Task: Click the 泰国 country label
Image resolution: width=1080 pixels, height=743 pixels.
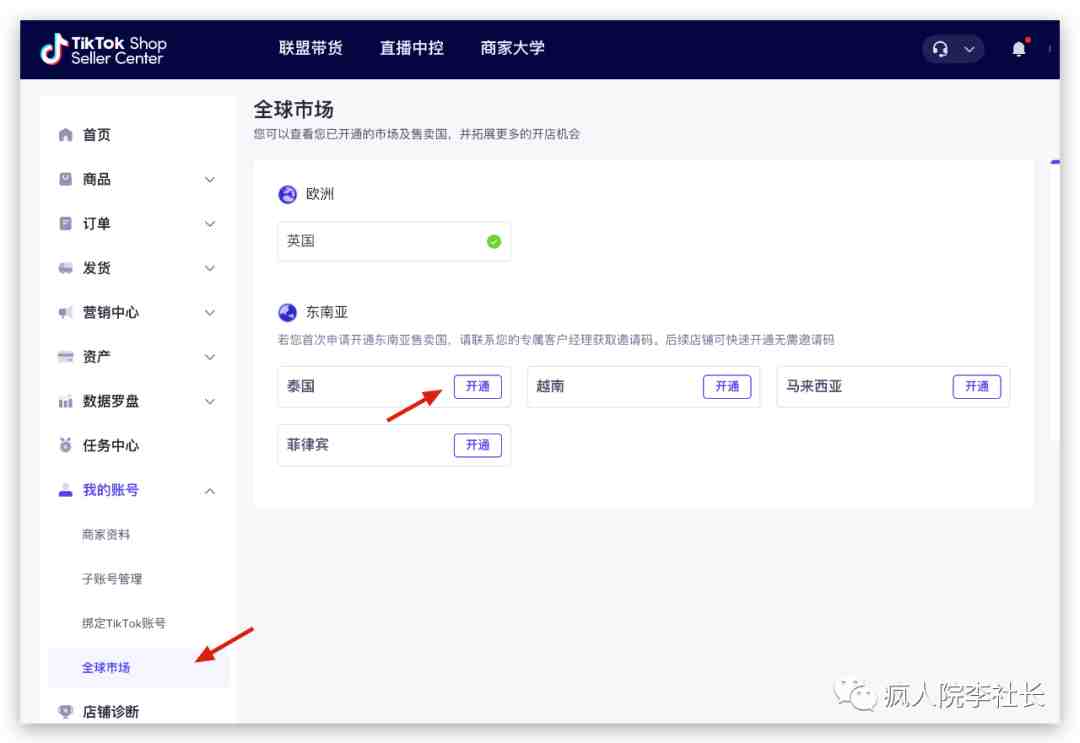Action: [x=301, y=386]
